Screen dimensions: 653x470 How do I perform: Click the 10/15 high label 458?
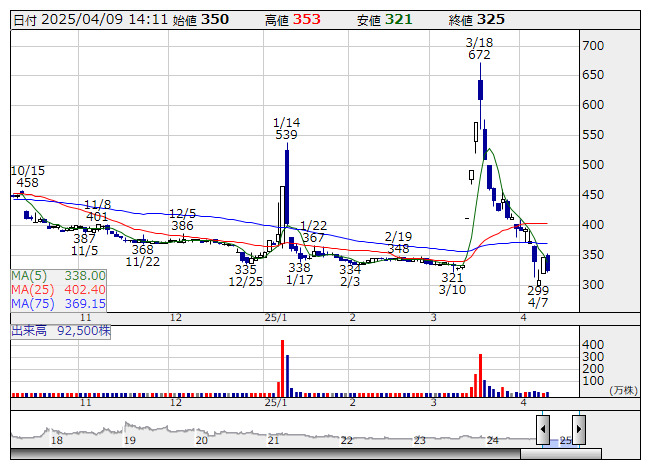pos(26,183)
